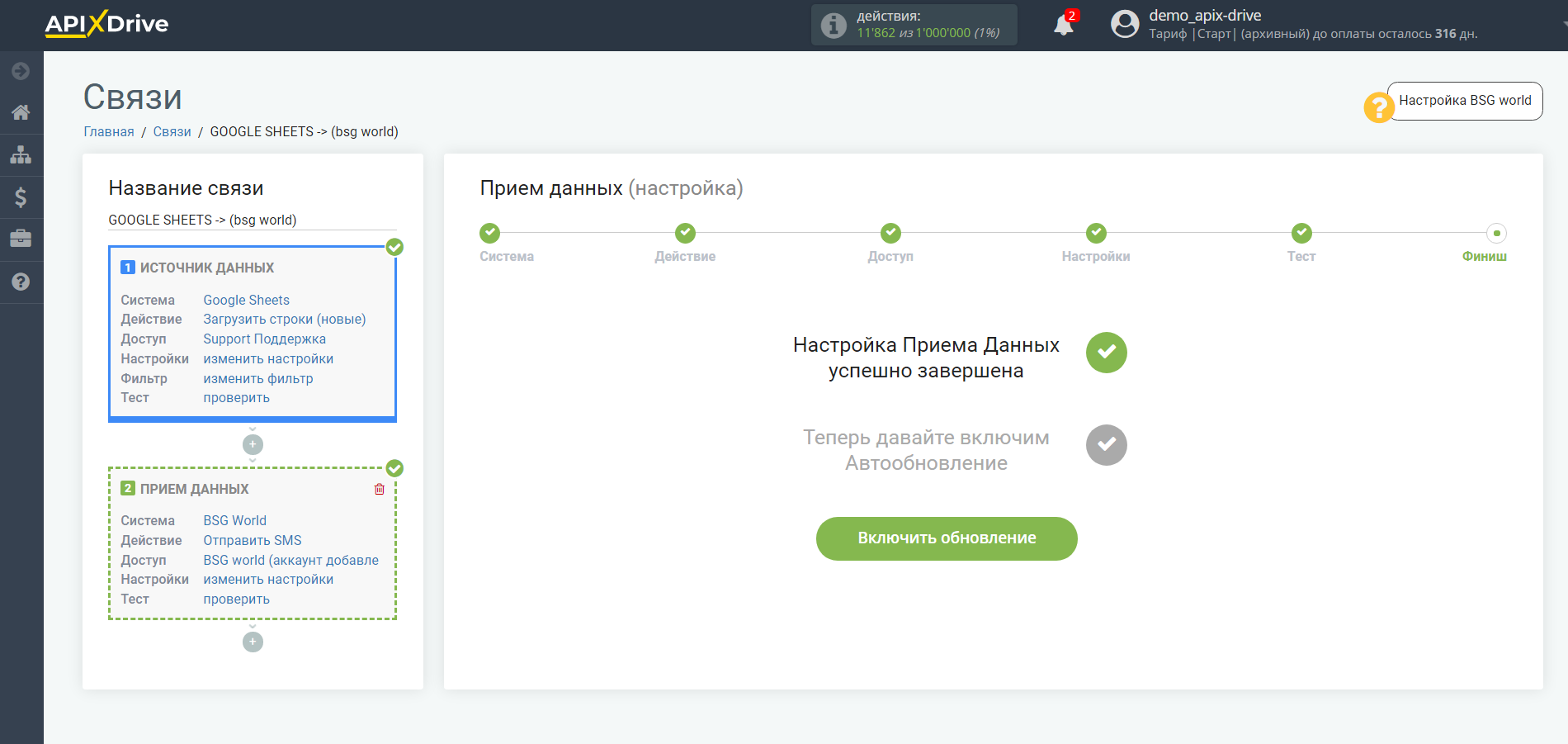The image size is (1568, 744).
Task: Open the BSG World system link
Action: tap(234, 520)
